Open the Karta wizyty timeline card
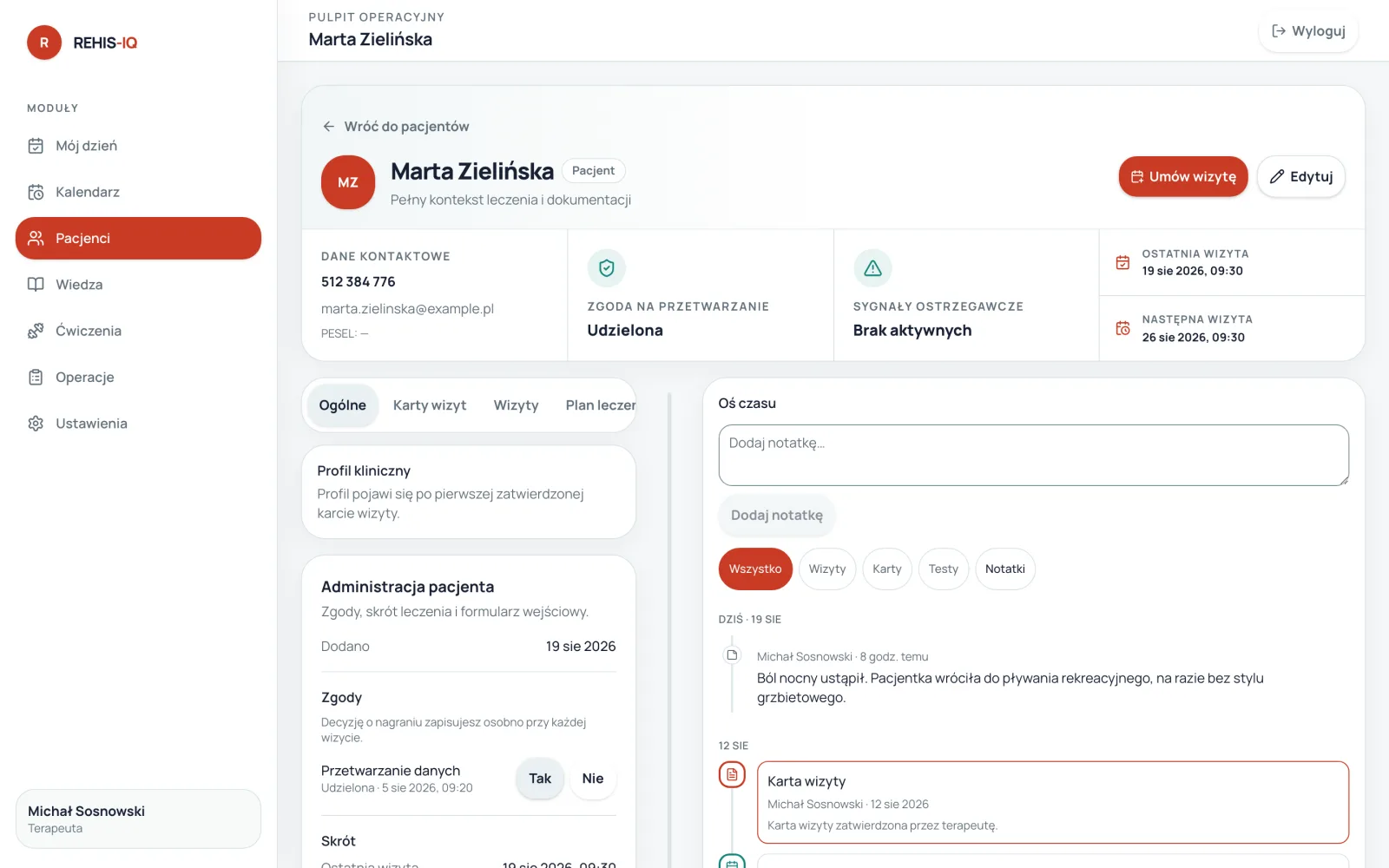Viewport: 1389px width, 868px height. coord(1053,802)
